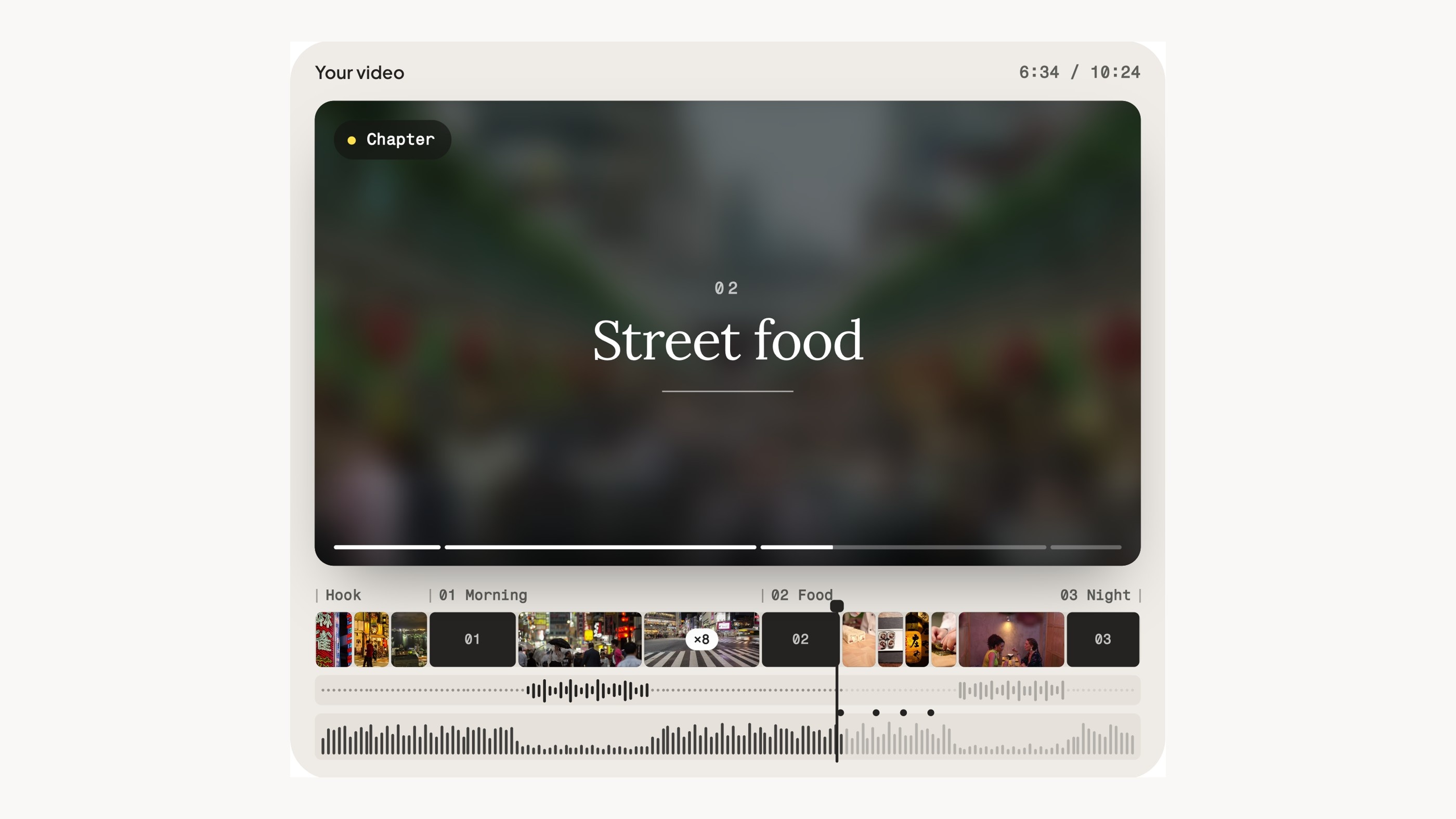Click the music waveform track
The height and width of the screenshot is (819, 1456).
(x=727, y=736)
